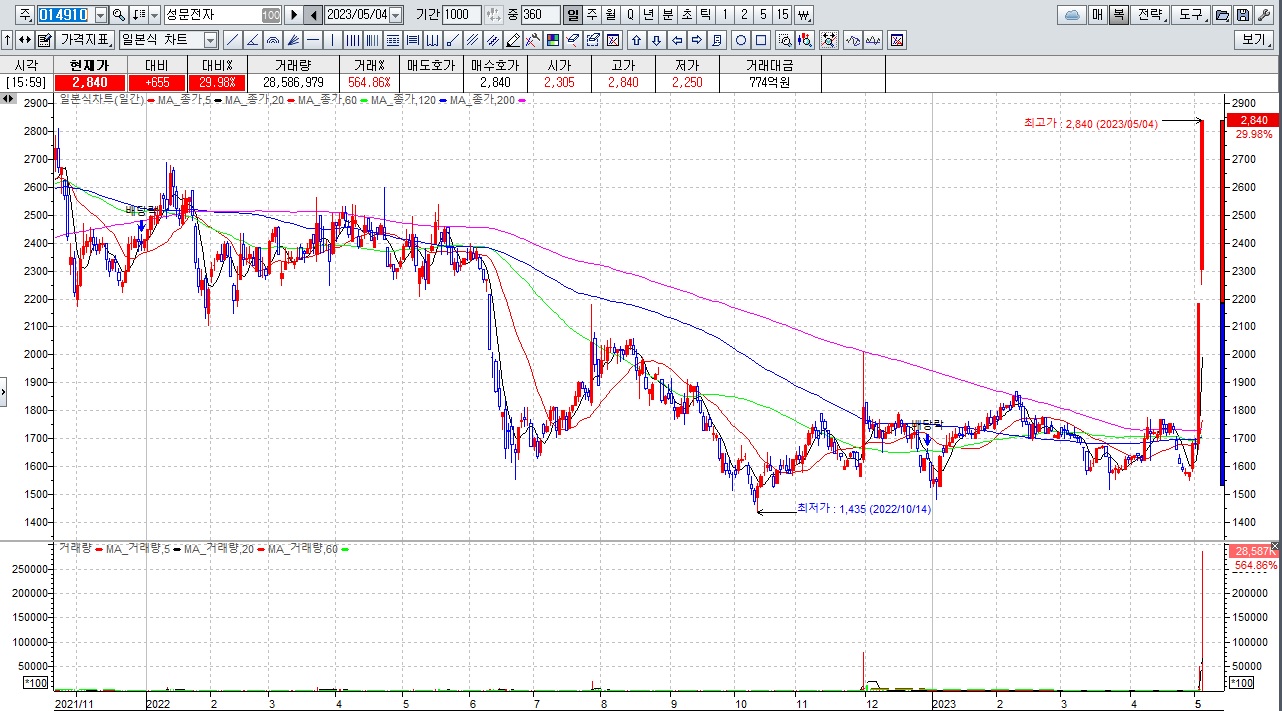The image size is (1282, 711).
Task: Expand the left side panel arrow
Action: pos(3,392)
